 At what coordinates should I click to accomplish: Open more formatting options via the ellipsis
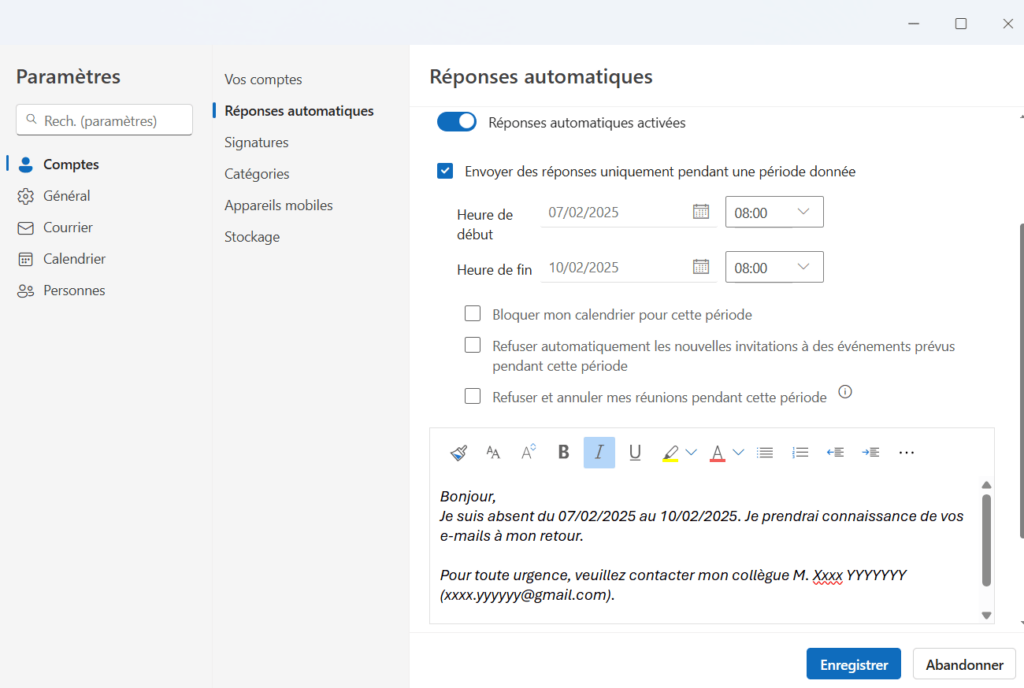pos(906,452)
